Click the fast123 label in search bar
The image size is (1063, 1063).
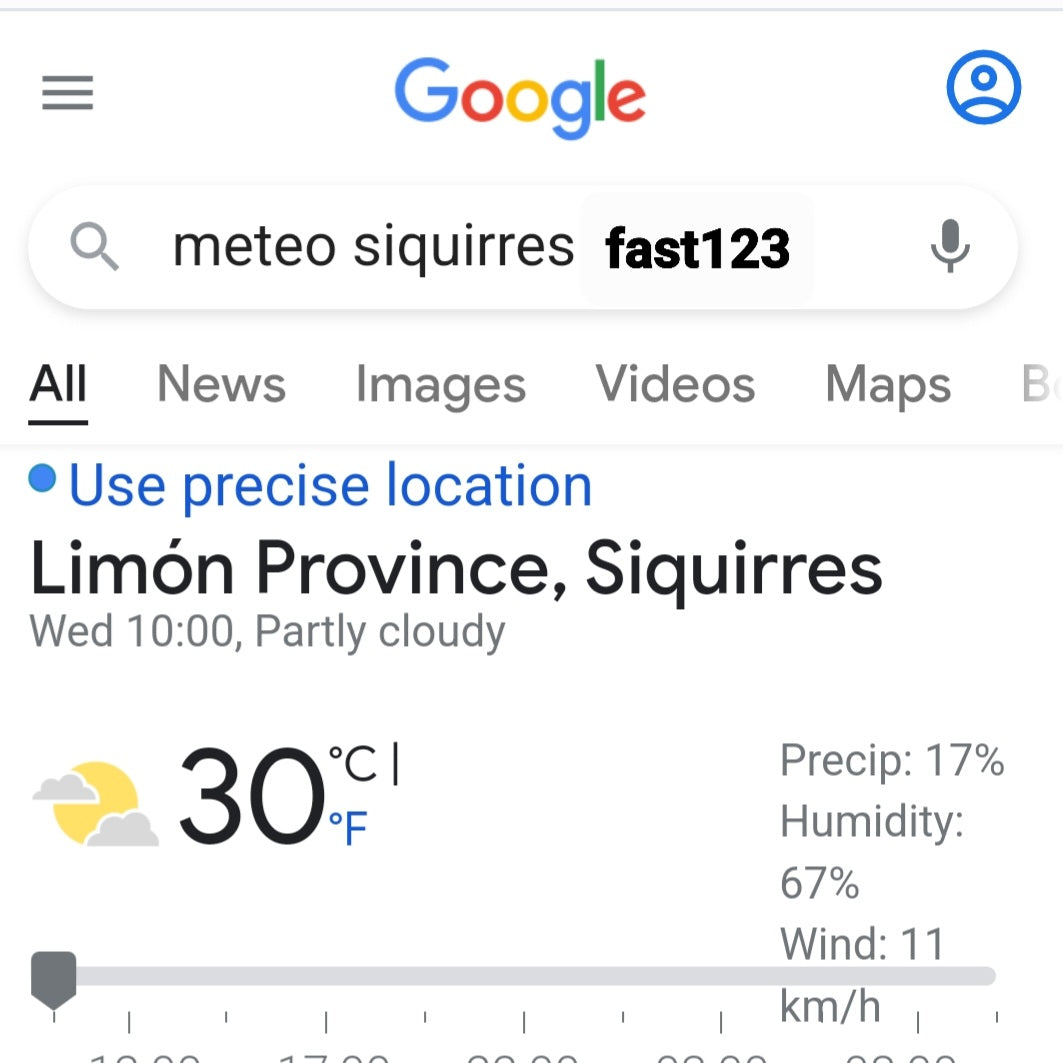pos(697,249)
